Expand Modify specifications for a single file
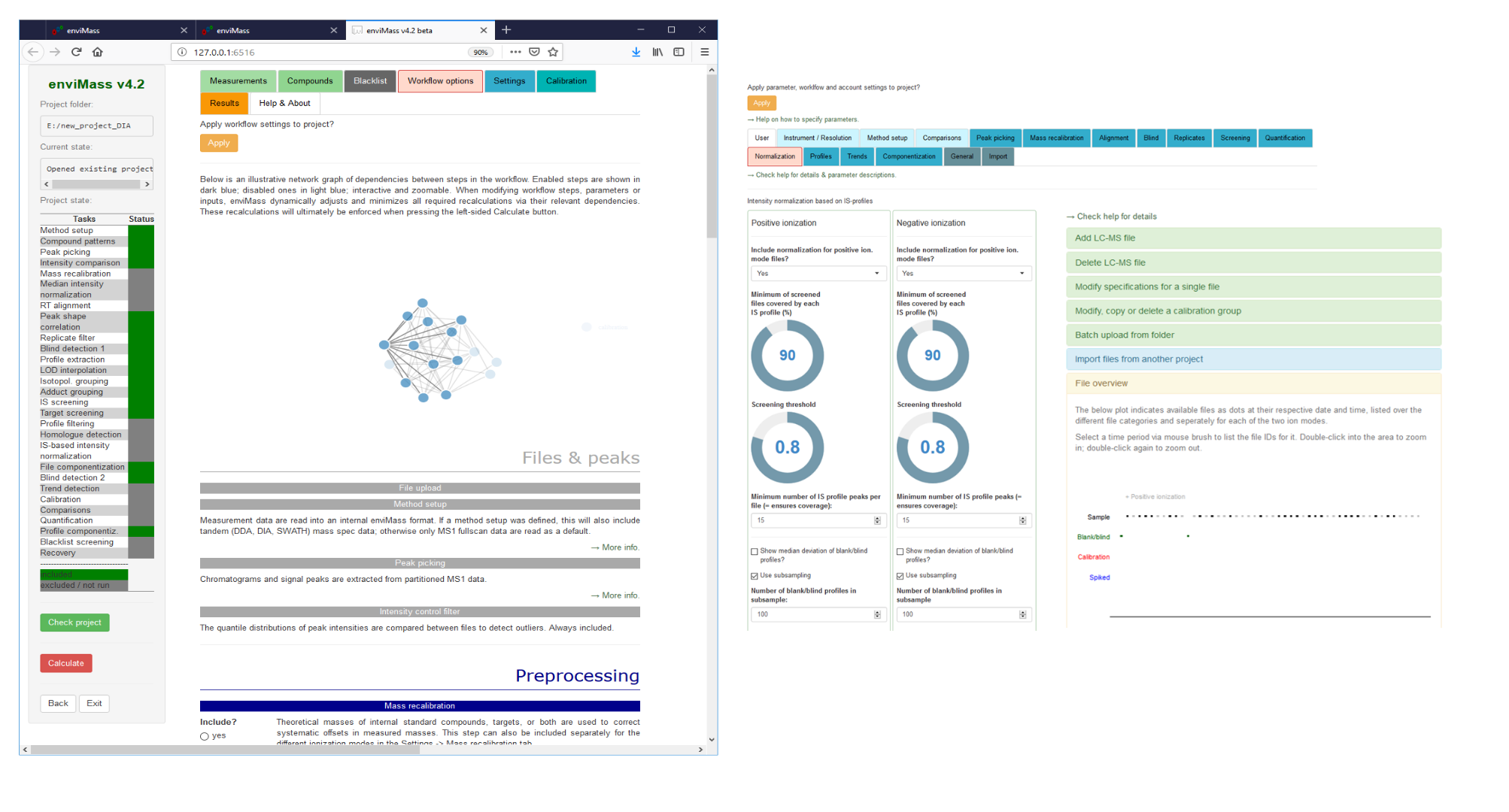1509x812 pixels. pos(1253,286)
